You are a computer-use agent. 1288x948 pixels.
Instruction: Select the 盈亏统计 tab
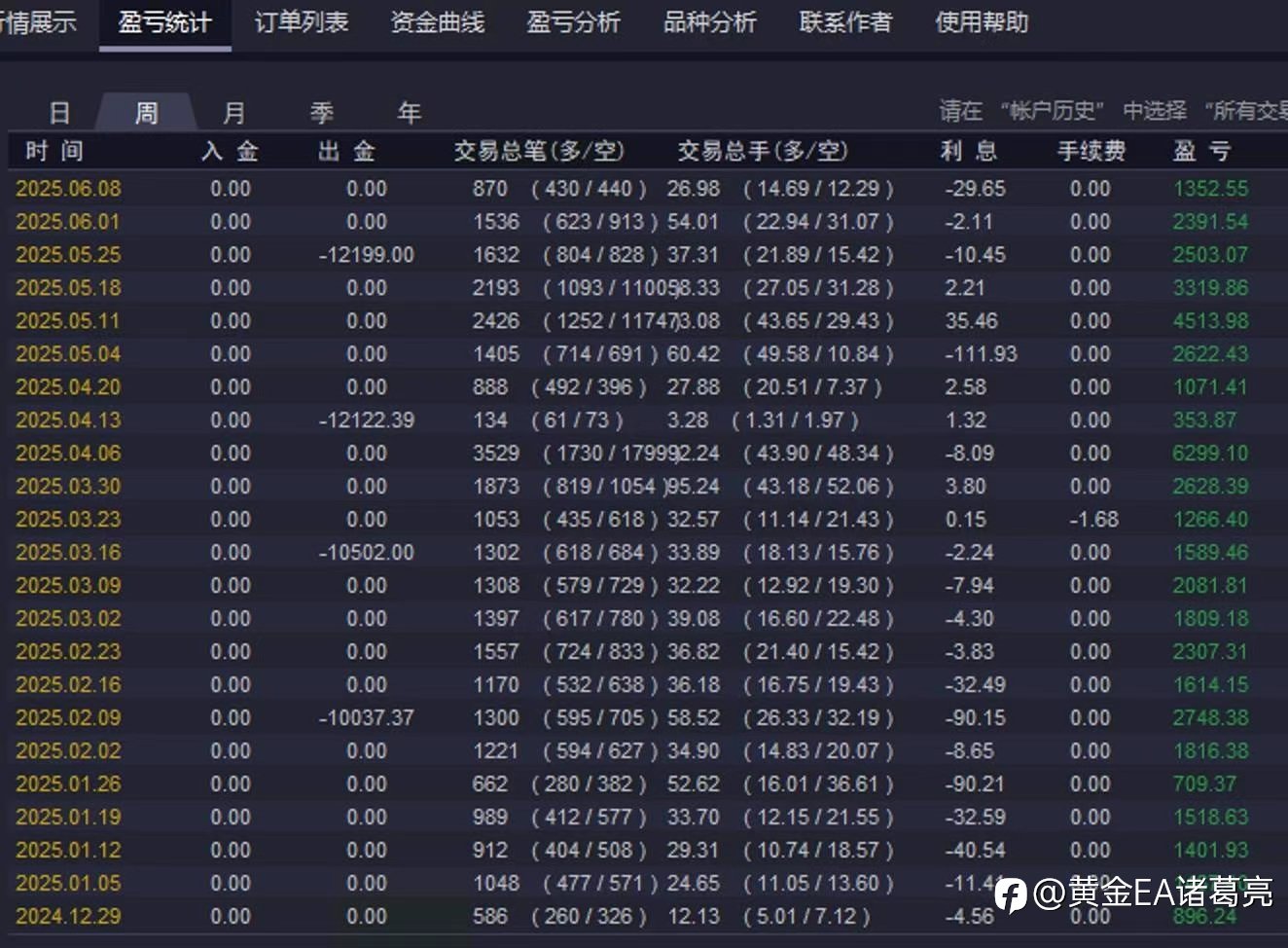[165, 22]
